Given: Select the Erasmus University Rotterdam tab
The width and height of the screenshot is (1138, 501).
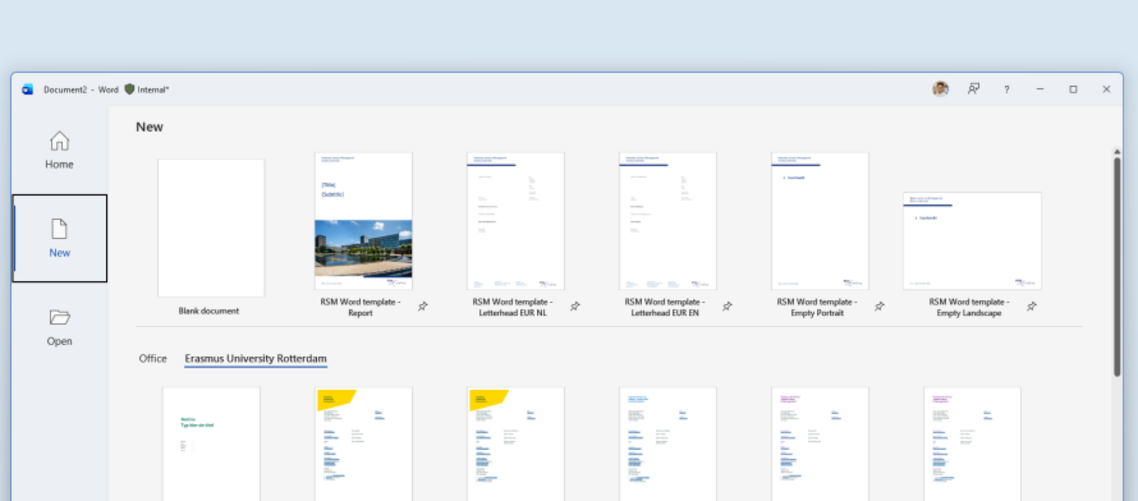Looking at the screenshot, I should 255,358.
